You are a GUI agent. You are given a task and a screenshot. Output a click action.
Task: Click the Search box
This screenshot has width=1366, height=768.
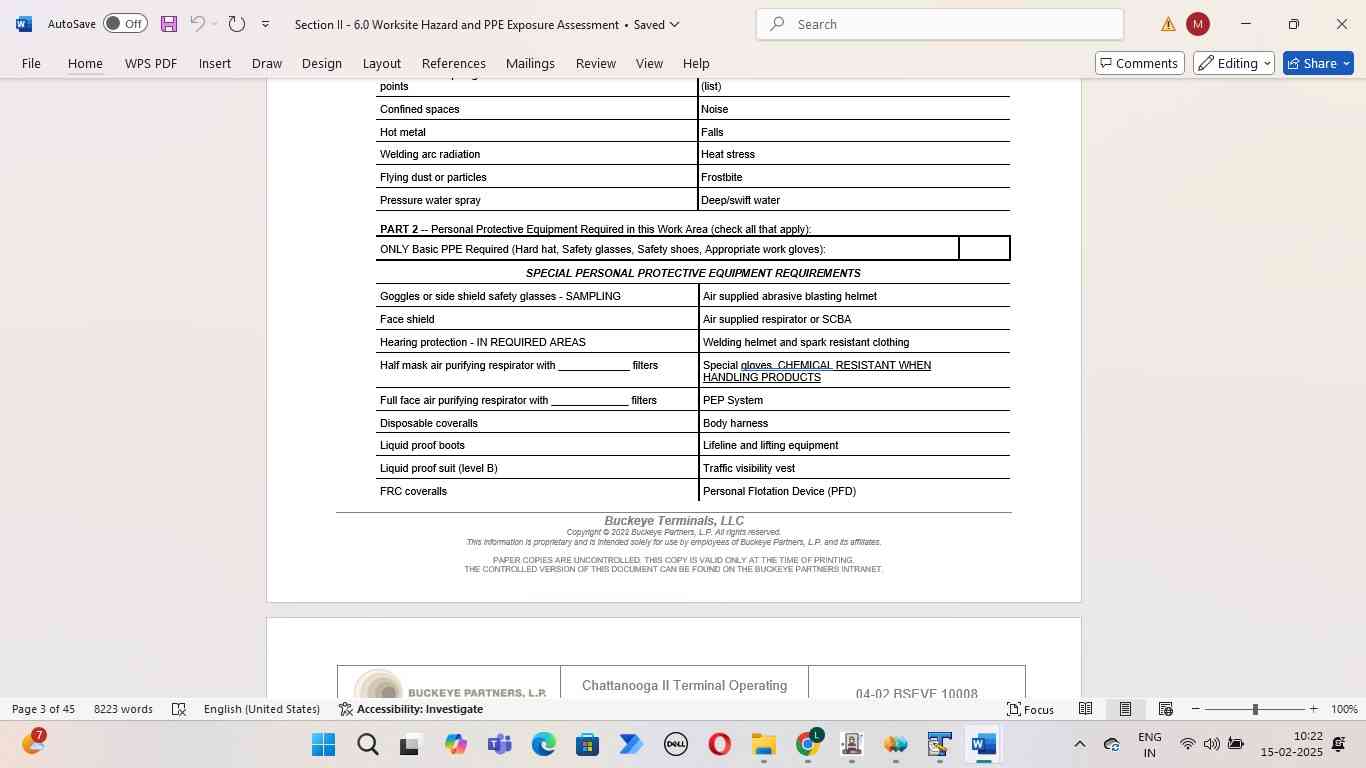[940, 24]
